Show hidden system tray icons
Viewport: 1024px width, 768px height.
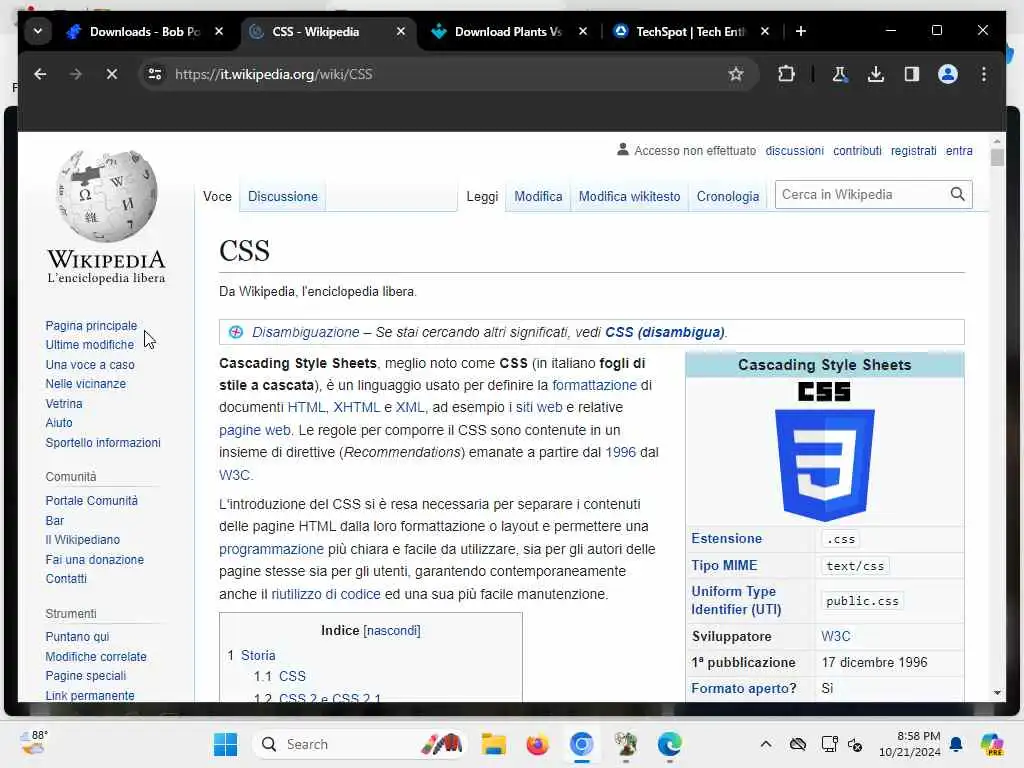coord(766,744)
